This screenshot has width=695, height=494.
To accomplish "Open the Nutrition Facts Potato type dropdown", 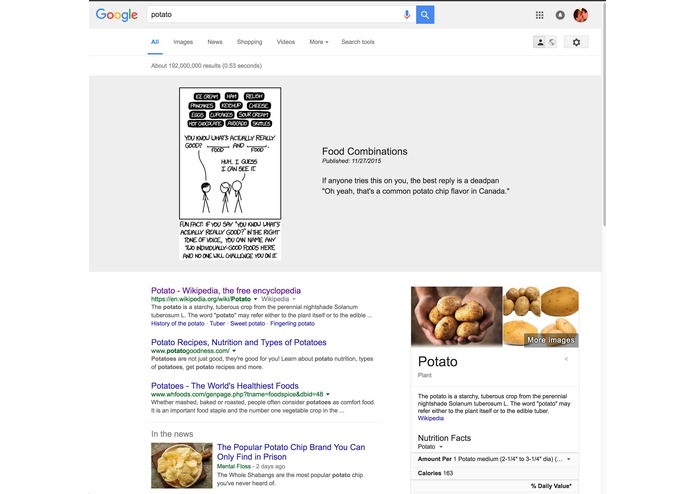I will point(441,447).
